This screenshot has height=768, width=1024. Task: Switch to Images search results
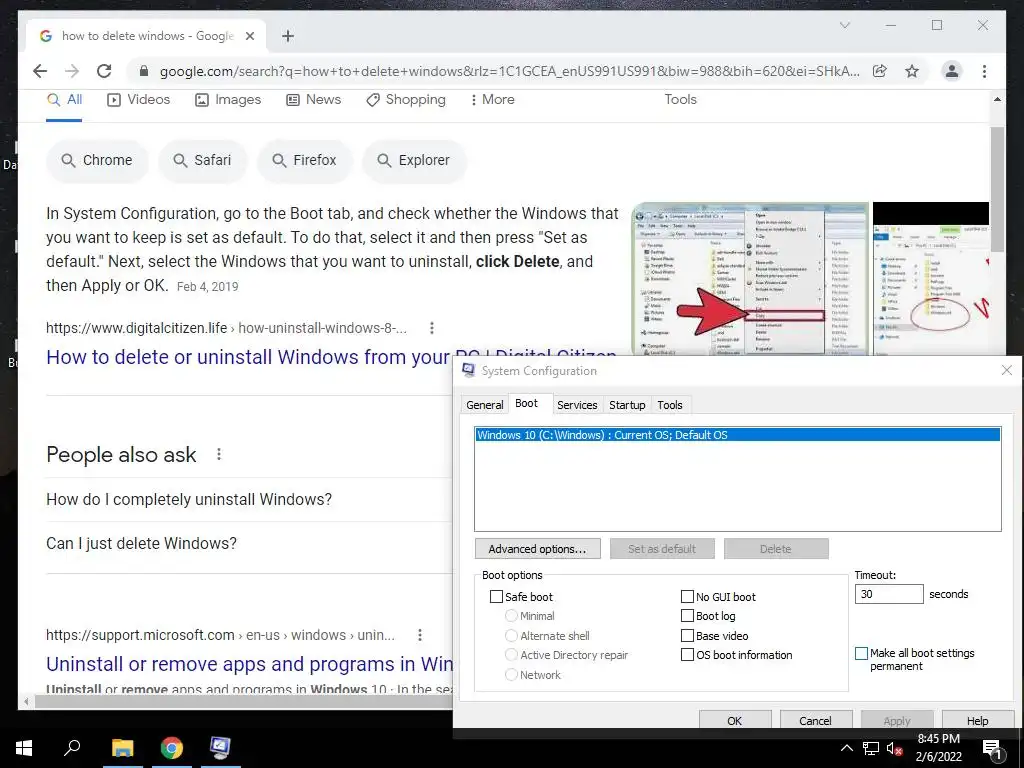228,100
